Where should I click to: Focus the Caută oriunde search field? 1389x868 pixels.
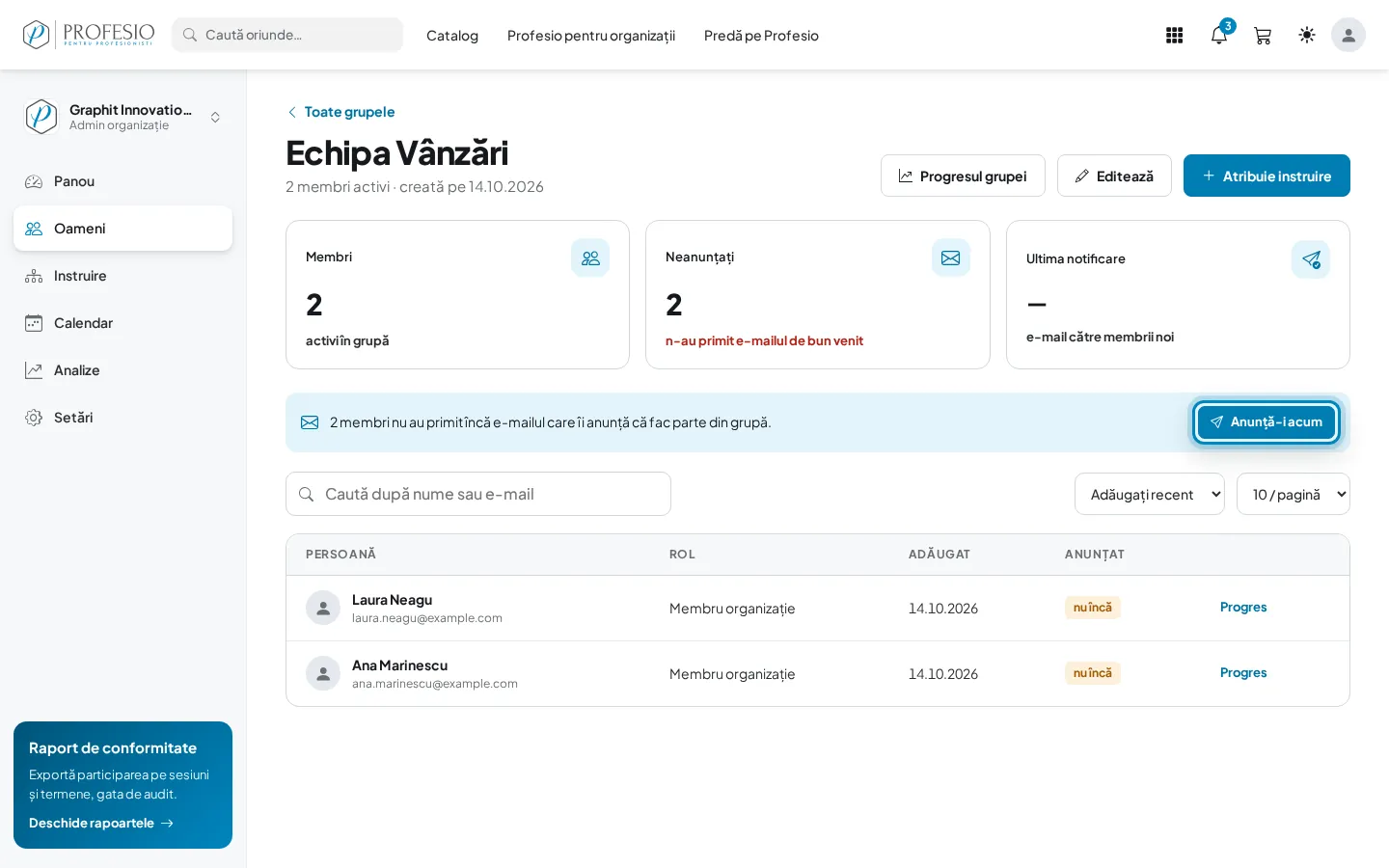click(x=287, y=35)
